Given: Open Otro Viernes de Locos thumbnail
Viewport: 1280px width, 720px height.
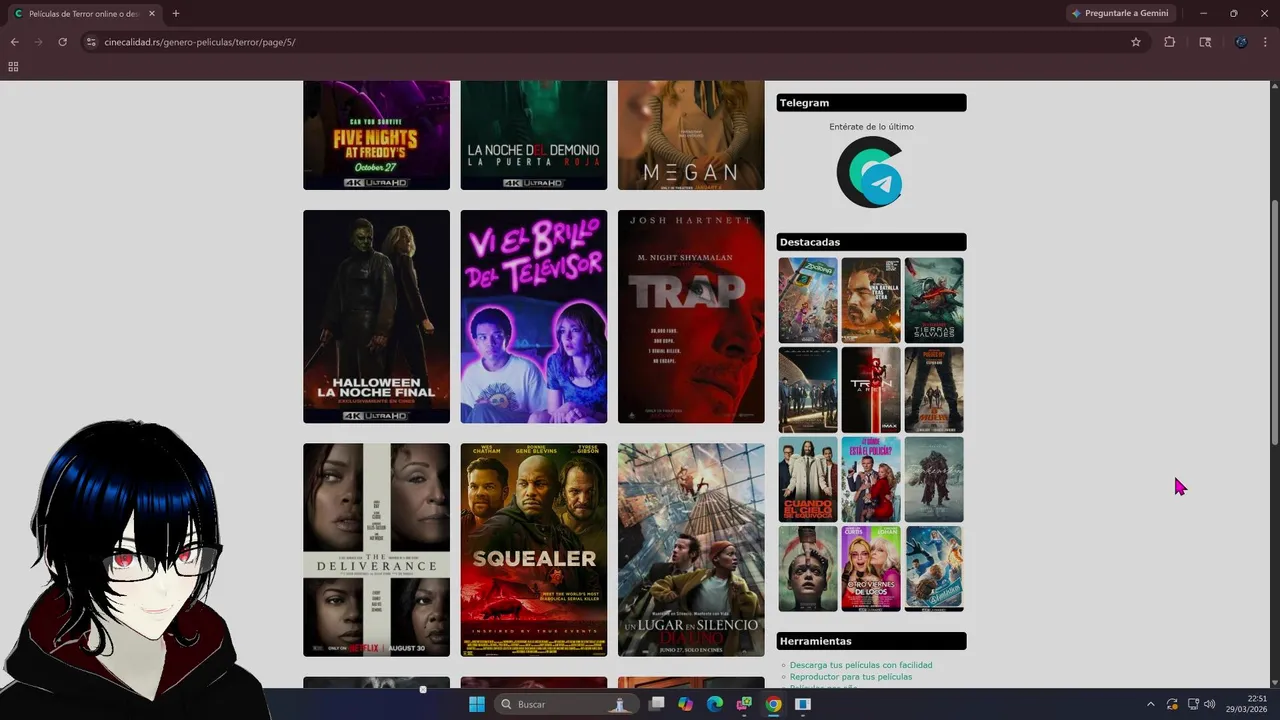Looking at the screenshot, I should click(x=871, y=568).
